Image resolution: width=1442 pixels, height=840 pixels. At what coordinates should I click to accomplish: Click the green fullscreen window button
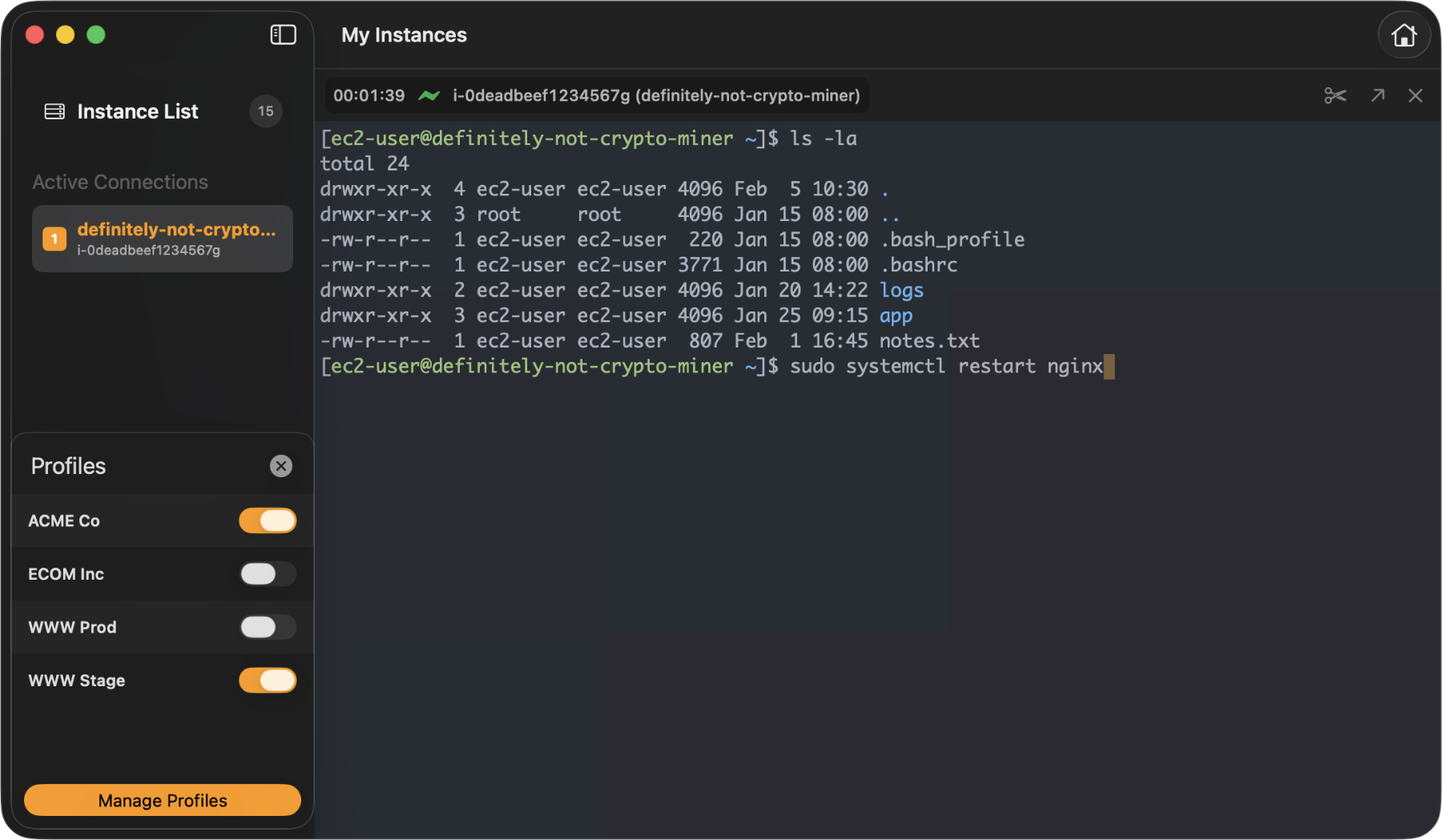click(96, 34)
